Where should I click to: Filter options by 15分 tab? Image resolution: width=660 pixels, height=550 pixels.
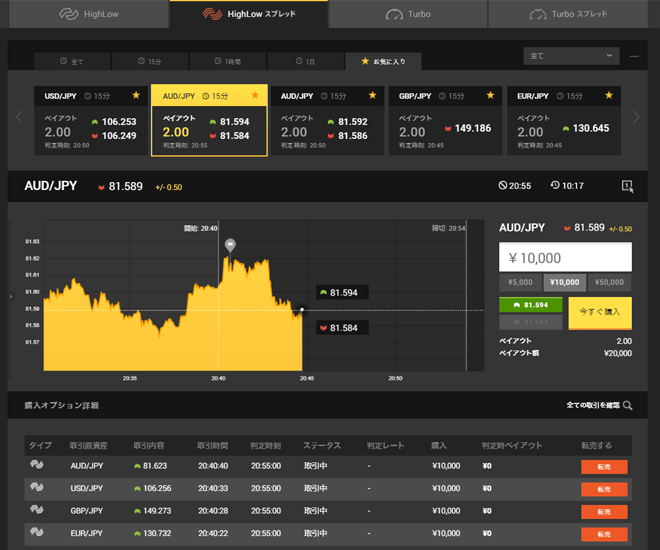pos(150,61)
